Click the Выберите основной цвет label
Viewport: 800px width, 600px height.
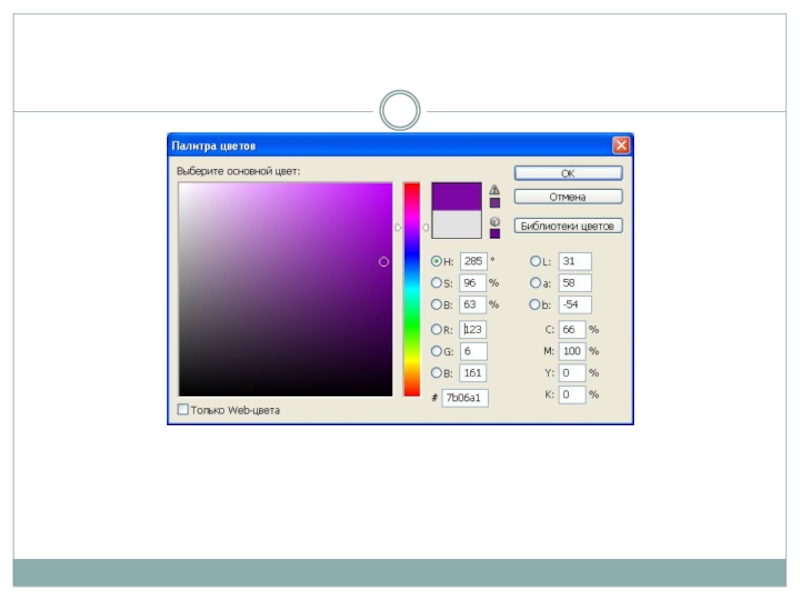click(238, 171)
